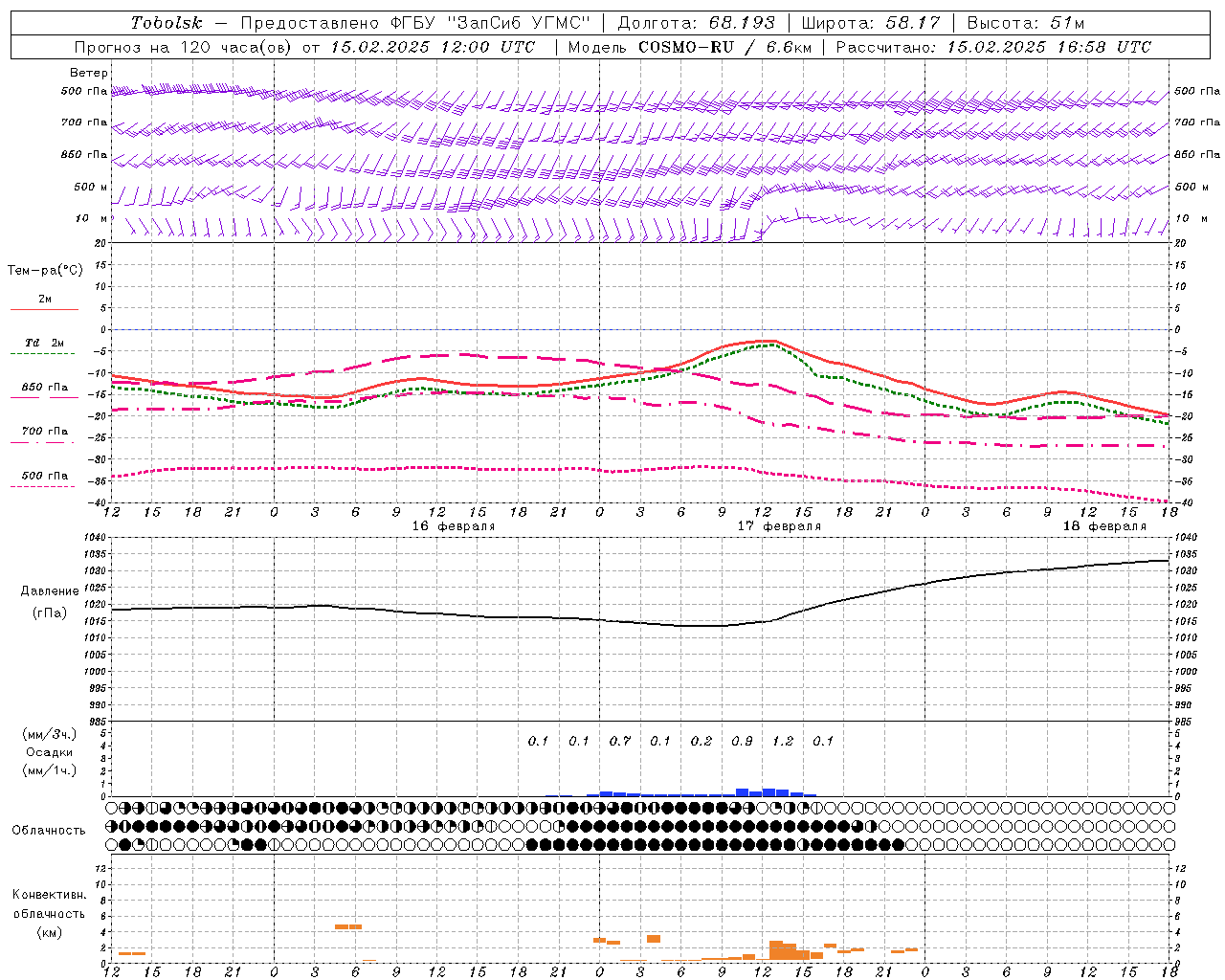Click the 17 февраля date label
1225x980 pixels.
(x=779, y=526)
